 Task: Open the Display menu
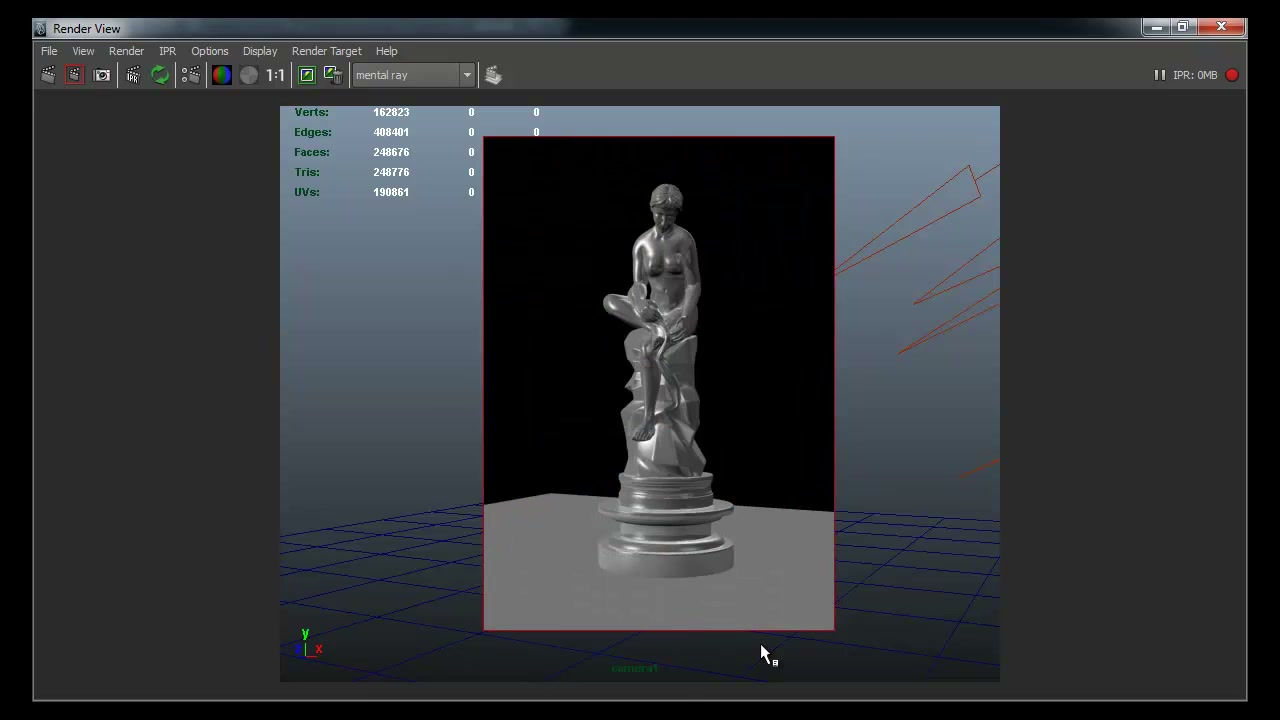[260, 51]
